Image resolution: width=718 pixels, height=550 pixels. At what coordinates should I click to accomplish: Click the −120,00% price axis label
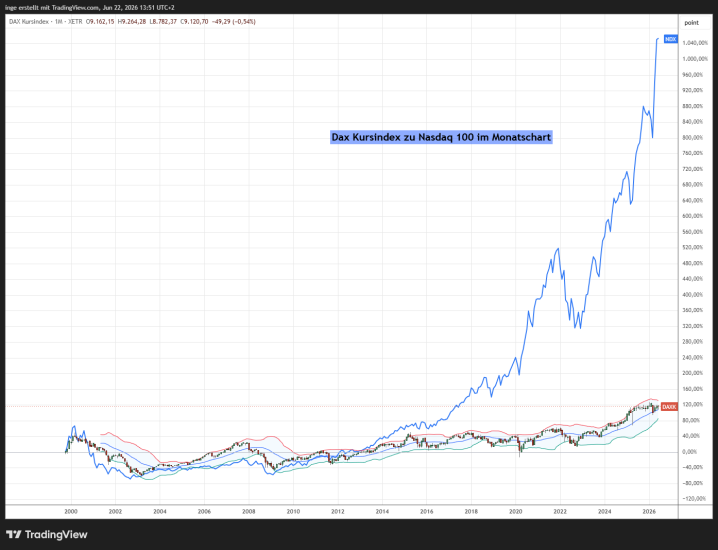tap(694, 499)
